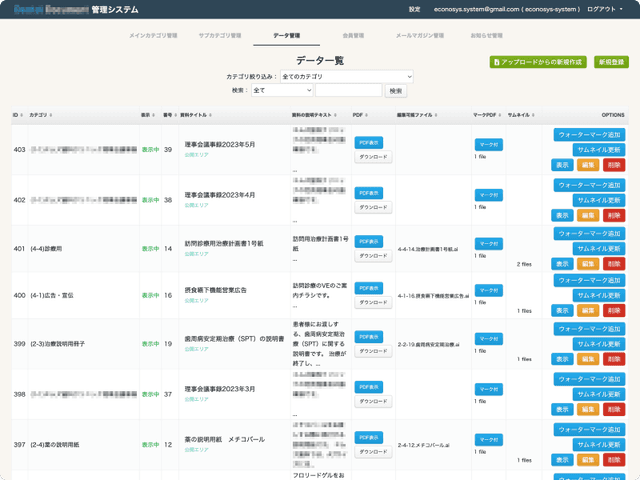This screenshot has width=640, height=480.
Task: Click アップロードからの新規作成 button
Action: pyautogui.click(x=538, y=62)
